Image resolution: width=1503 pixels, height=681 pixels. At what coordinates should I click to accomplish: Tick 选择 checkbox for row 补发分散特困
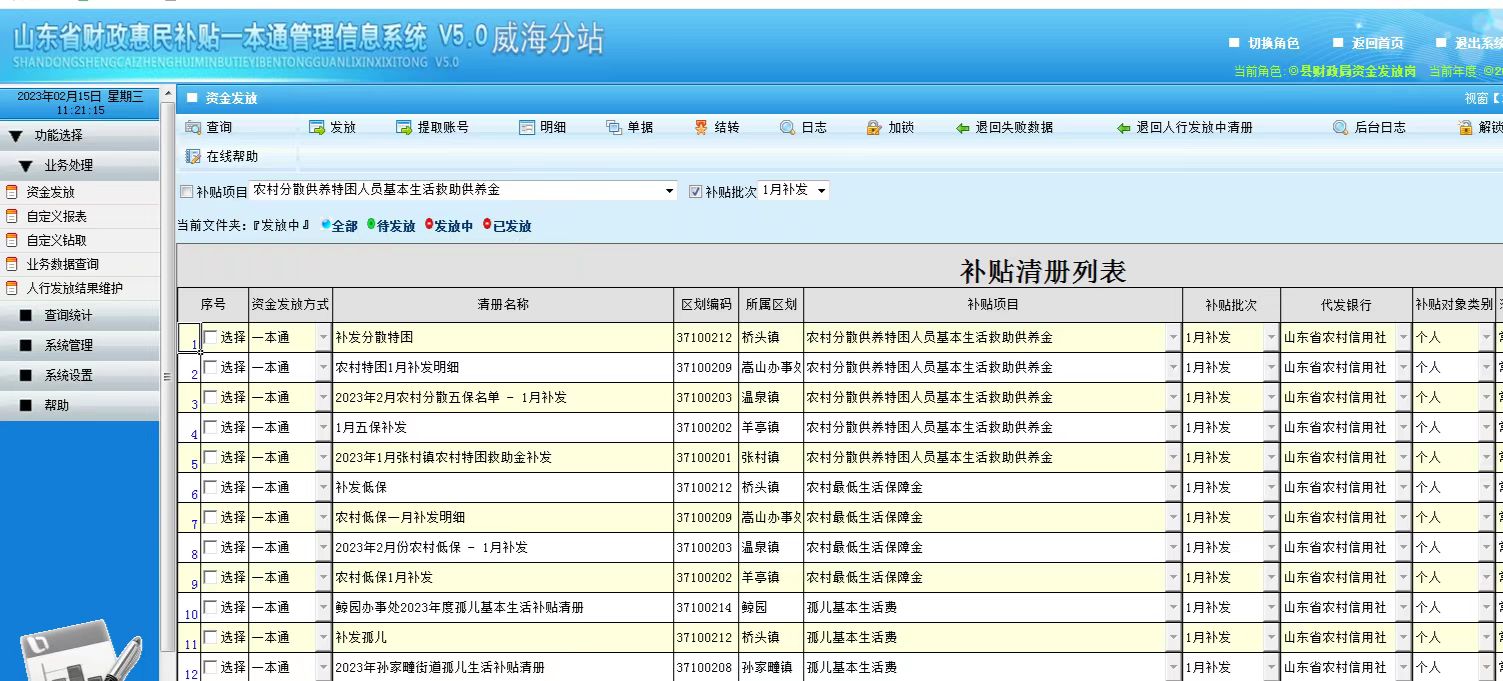pyautogui.click(x=210, y=338)
